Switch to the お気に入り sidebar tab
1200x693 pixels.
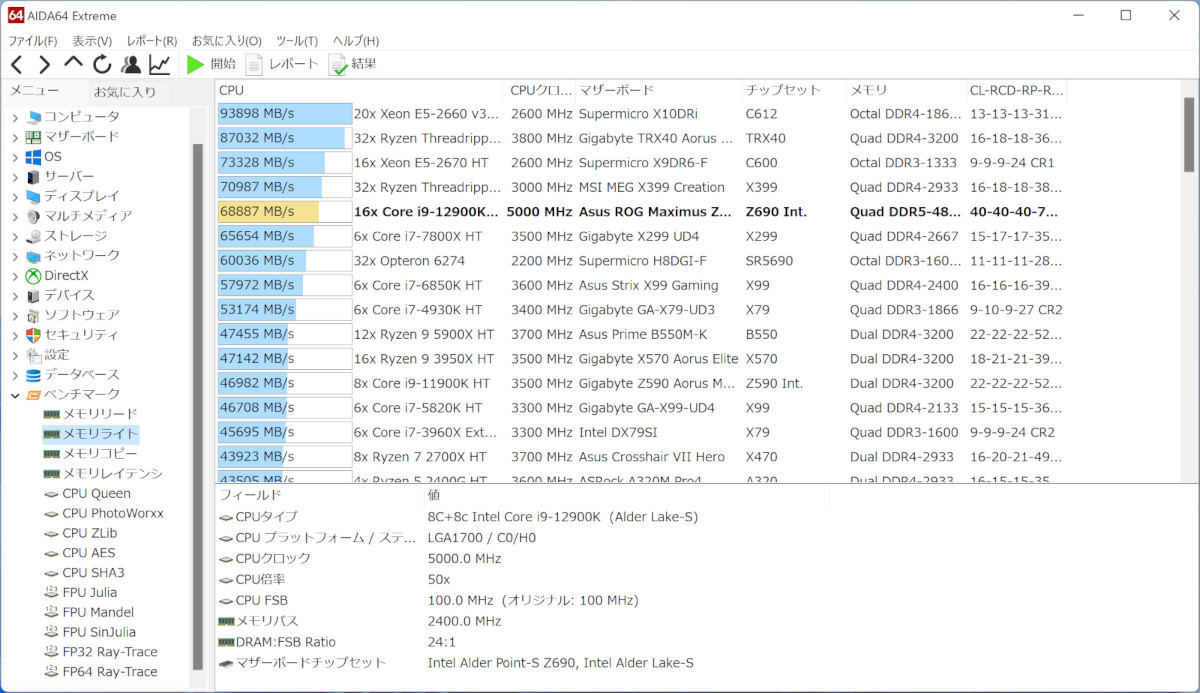point(125,92)
